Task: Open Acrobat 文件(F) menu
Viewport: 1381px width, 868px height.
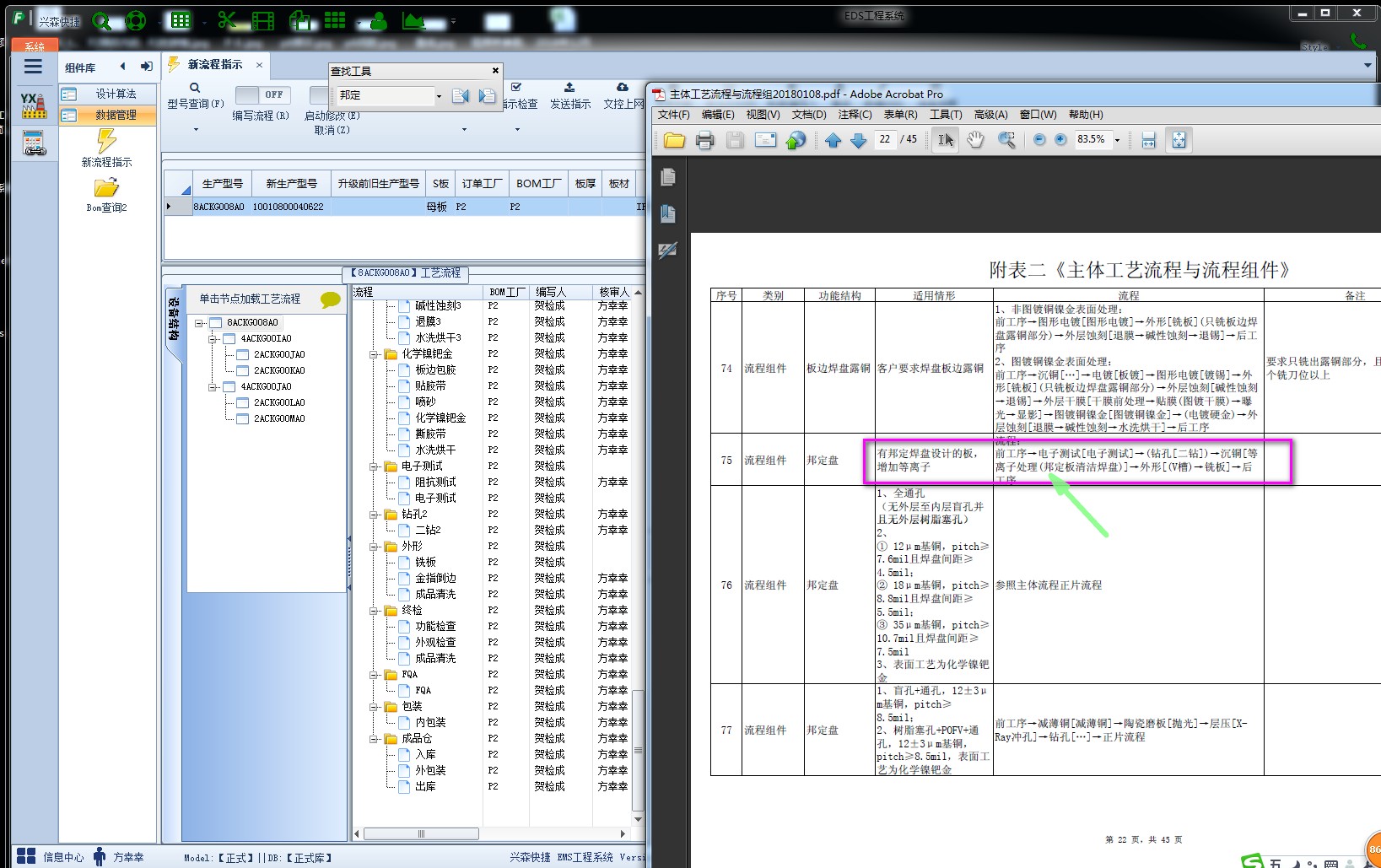Action: tap(673, 115)
